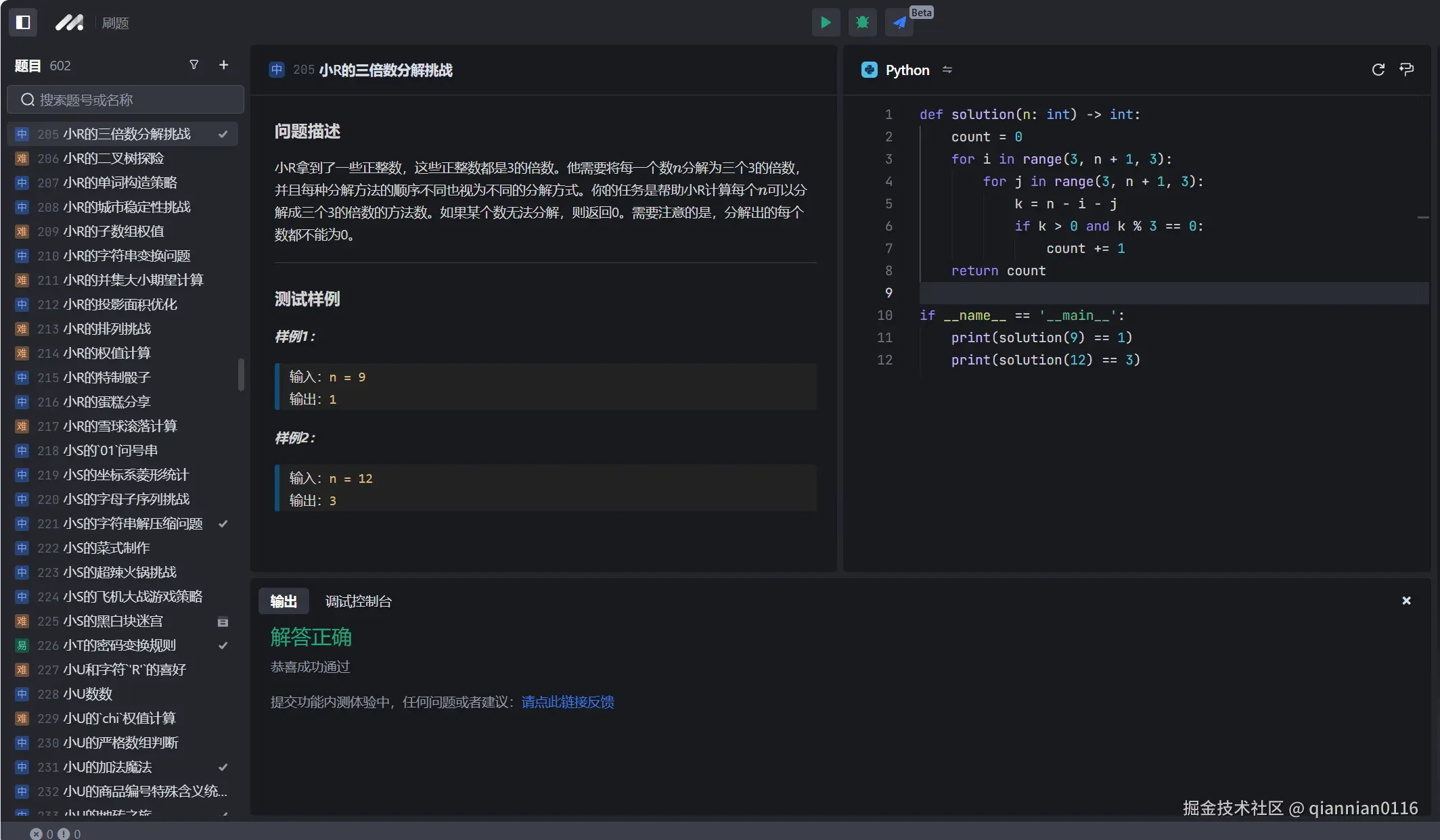Click the checkmark on problem 231
The image size is (1440, 840).
click(x=223, y=767)
